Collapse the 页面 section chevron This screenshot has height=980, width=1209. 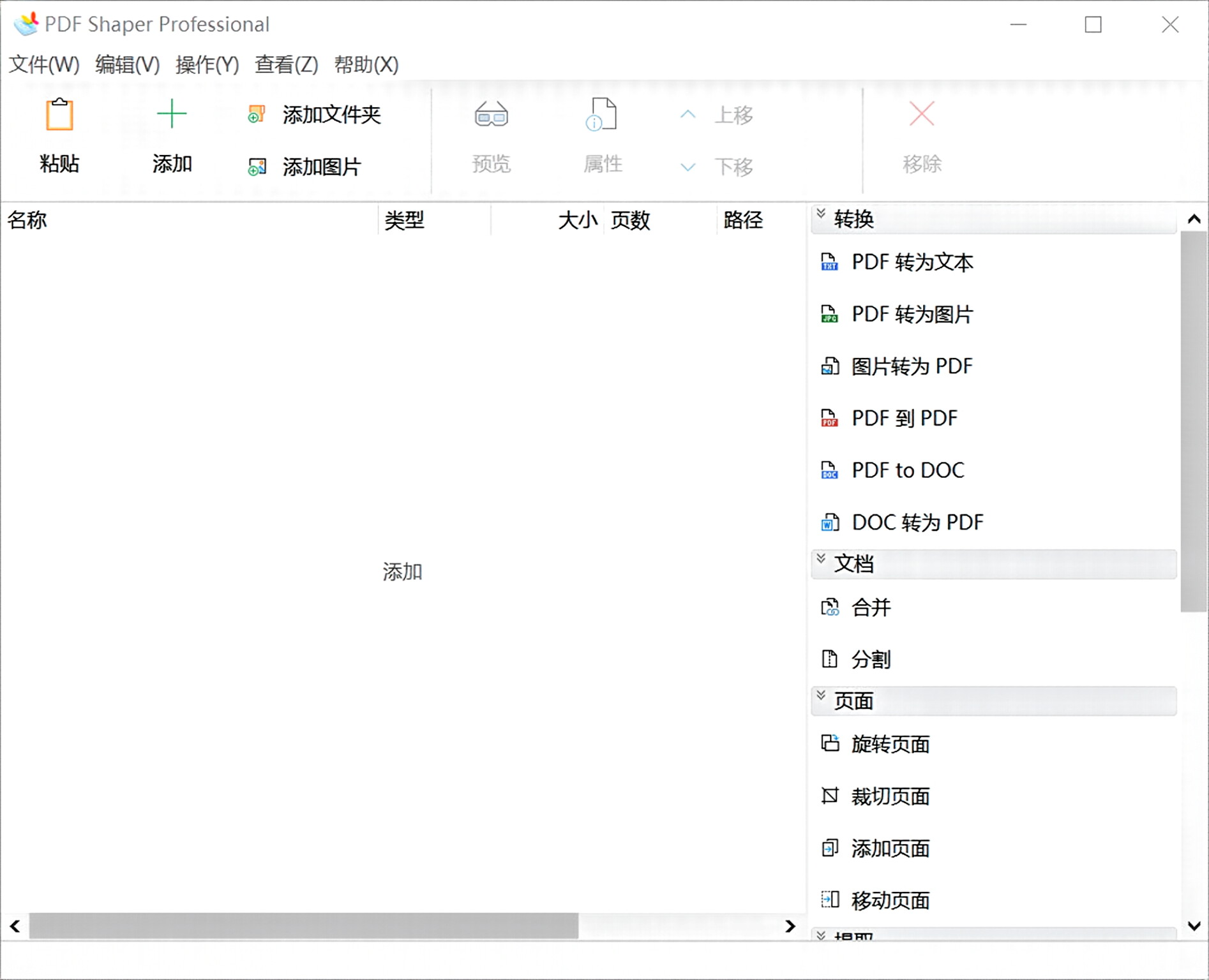(x=822, y=695)
